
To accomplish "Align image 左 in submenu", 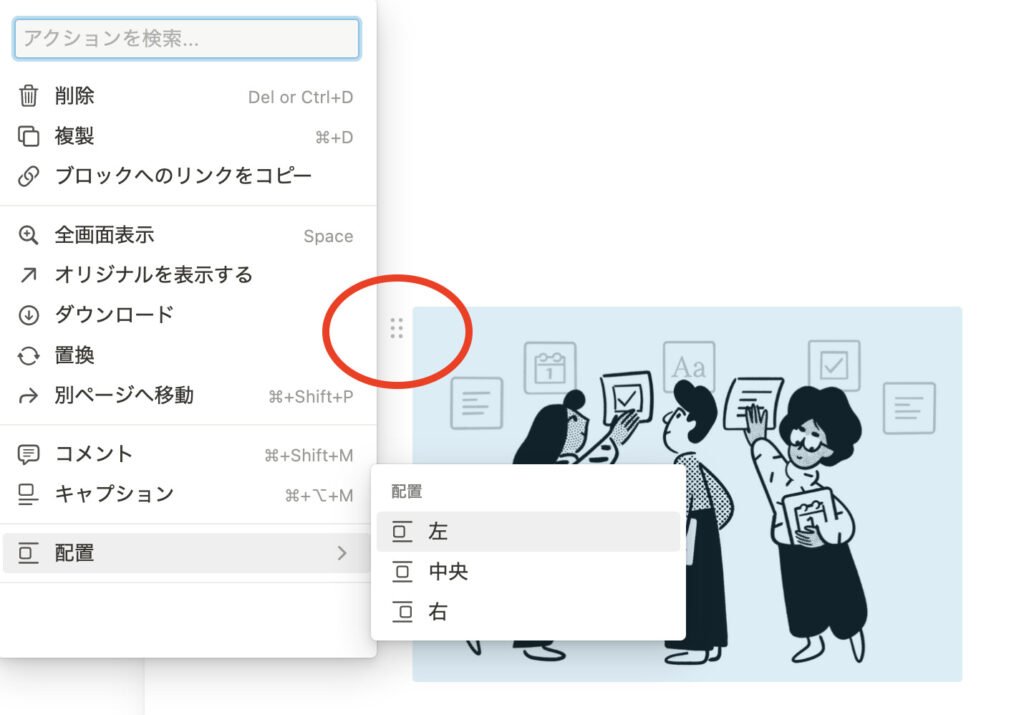I will pyautogui.click(x=528, y=532).
